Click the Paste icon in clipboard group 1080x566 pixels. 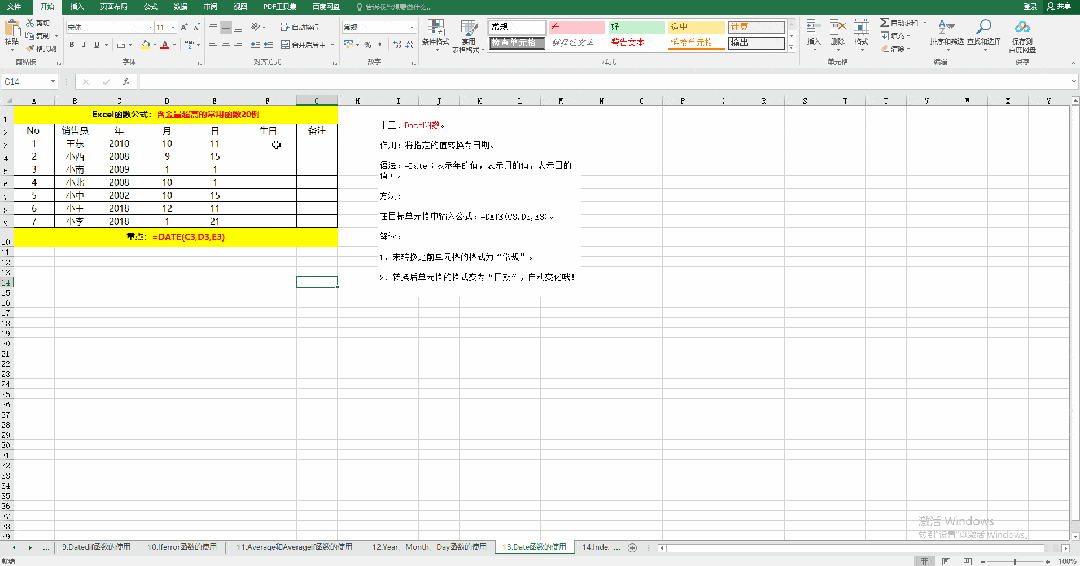coord(12,29)
